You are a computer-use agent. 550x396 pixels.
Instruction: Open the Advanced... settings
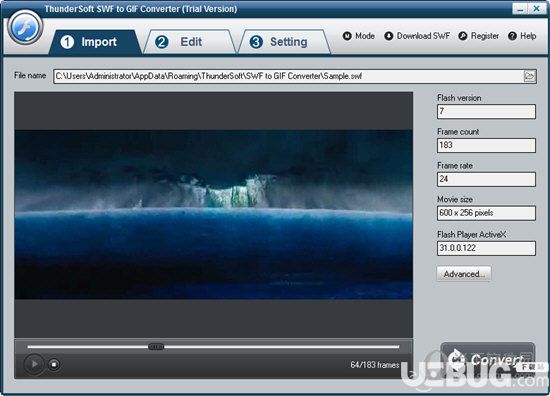464,274
